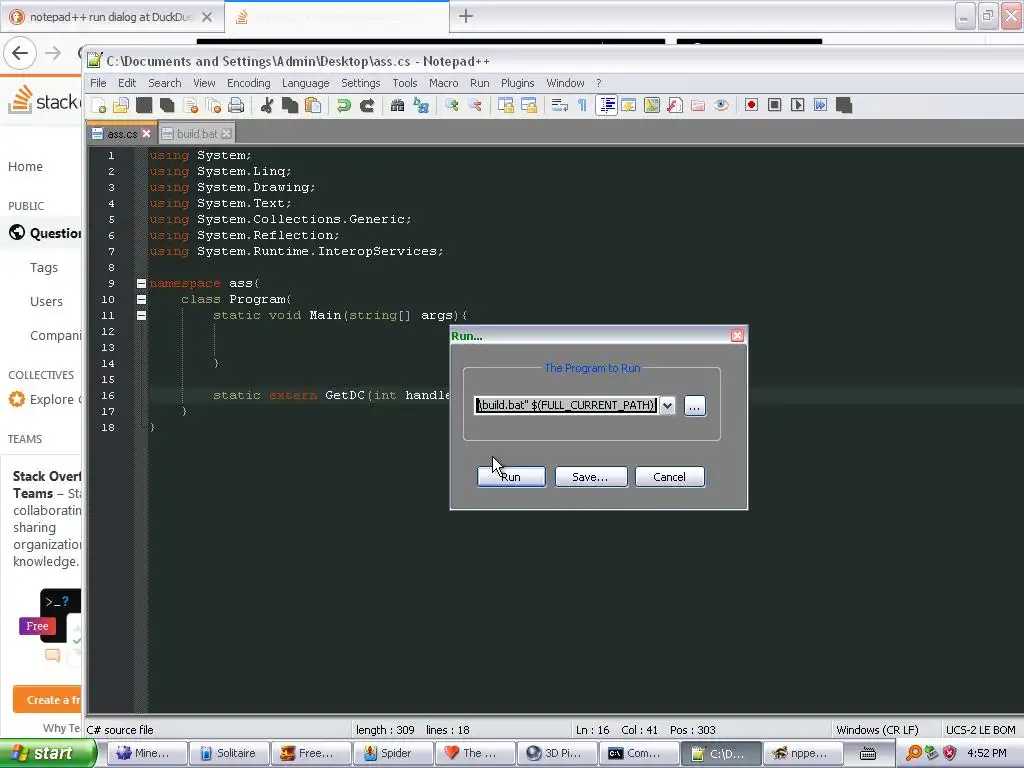Open Solitaire from the taskbar
1024x768 pixels.
[x=229, y=753]
